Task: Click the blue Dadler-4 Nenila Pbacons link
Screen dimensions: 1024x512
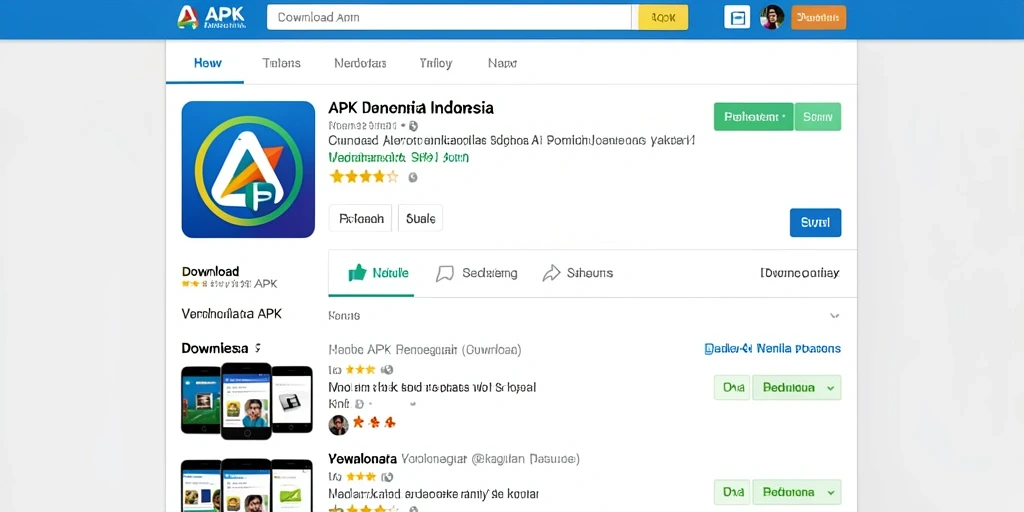Action: tap(773, 349)
